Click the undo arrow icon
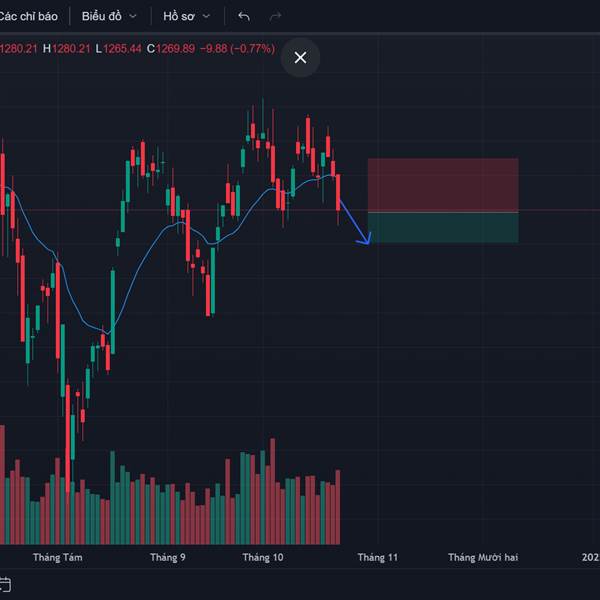Viewport: 600px width, 600px height. point(244,16)
